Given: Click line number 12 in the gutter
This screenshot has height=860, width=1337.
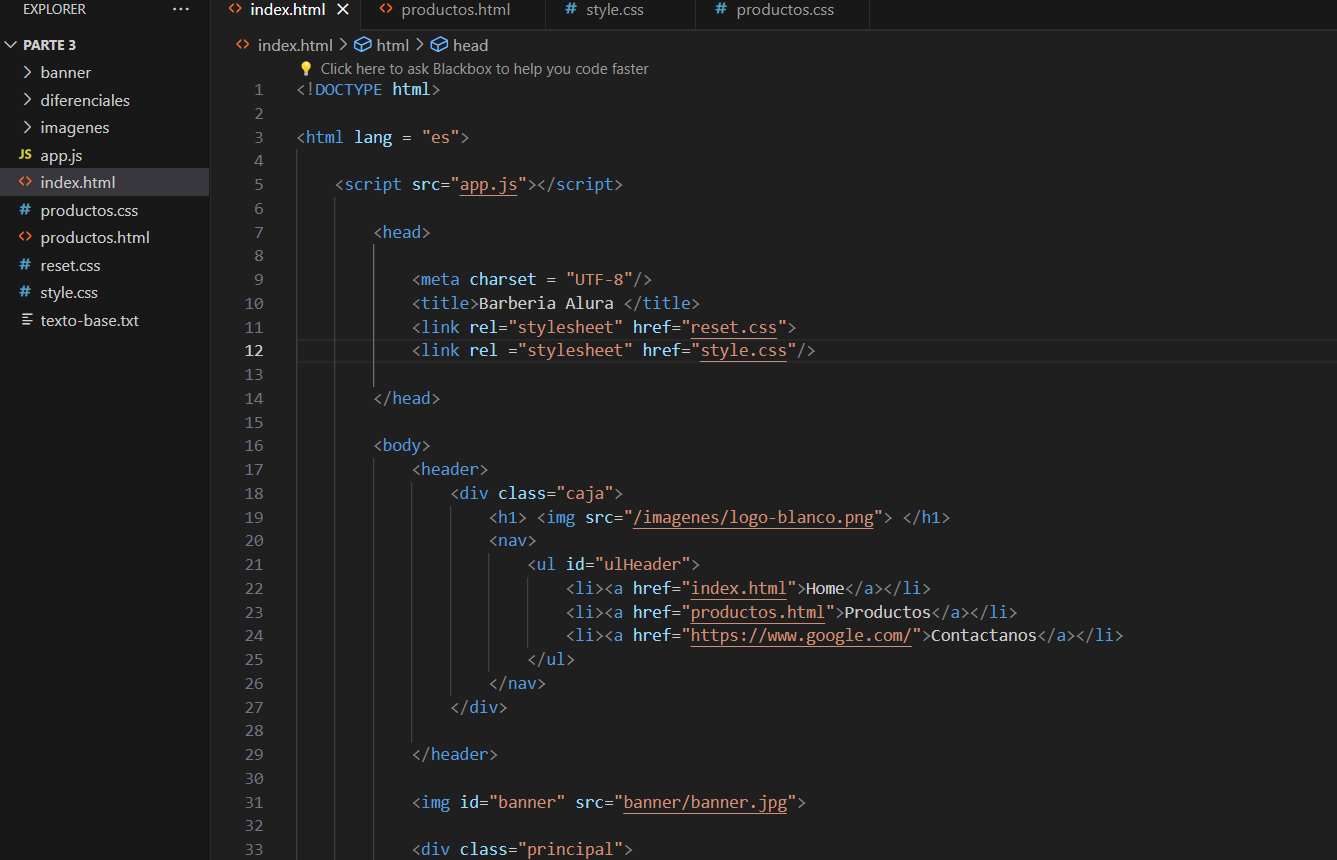Looking at the screenshot, I should [x=253, y=350].
